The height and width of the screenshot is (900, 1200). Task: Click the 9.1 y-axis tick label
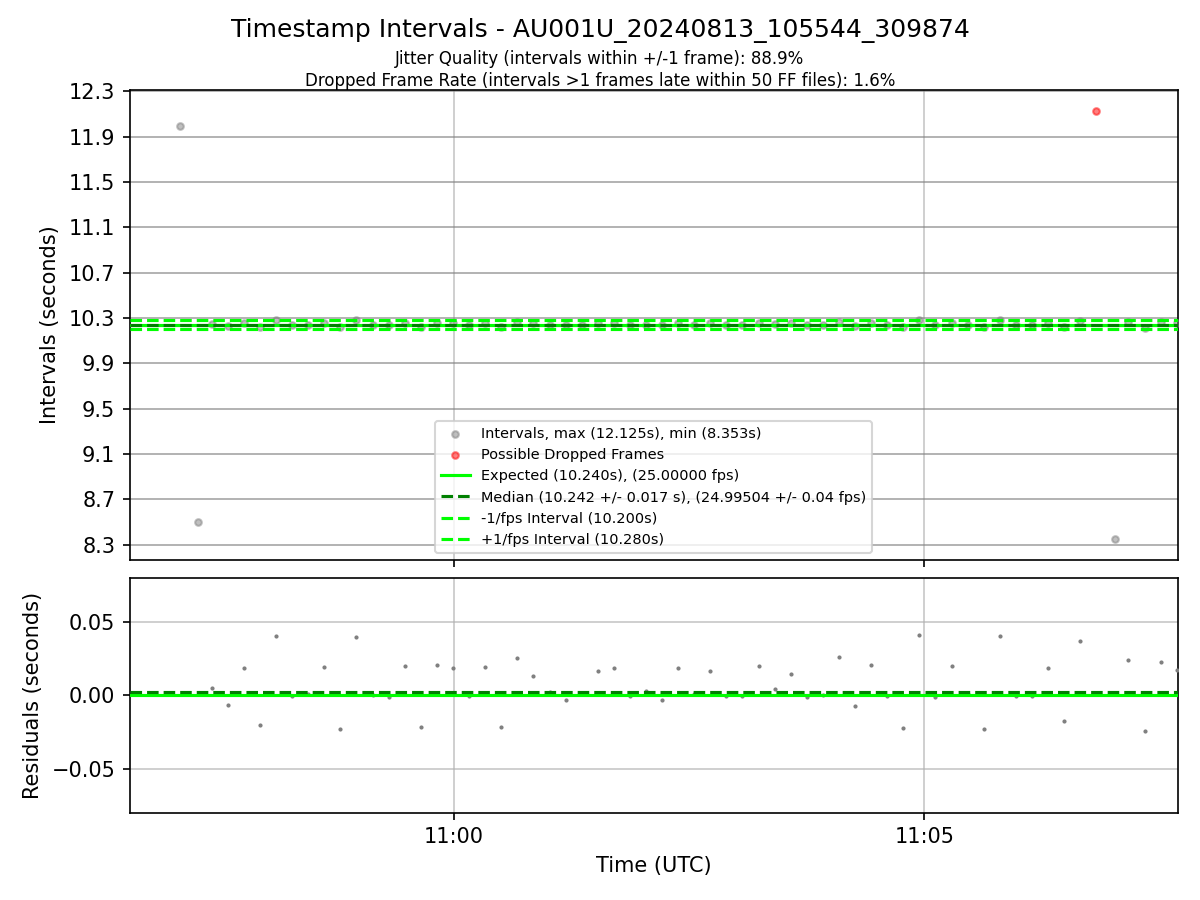[98, 455]
